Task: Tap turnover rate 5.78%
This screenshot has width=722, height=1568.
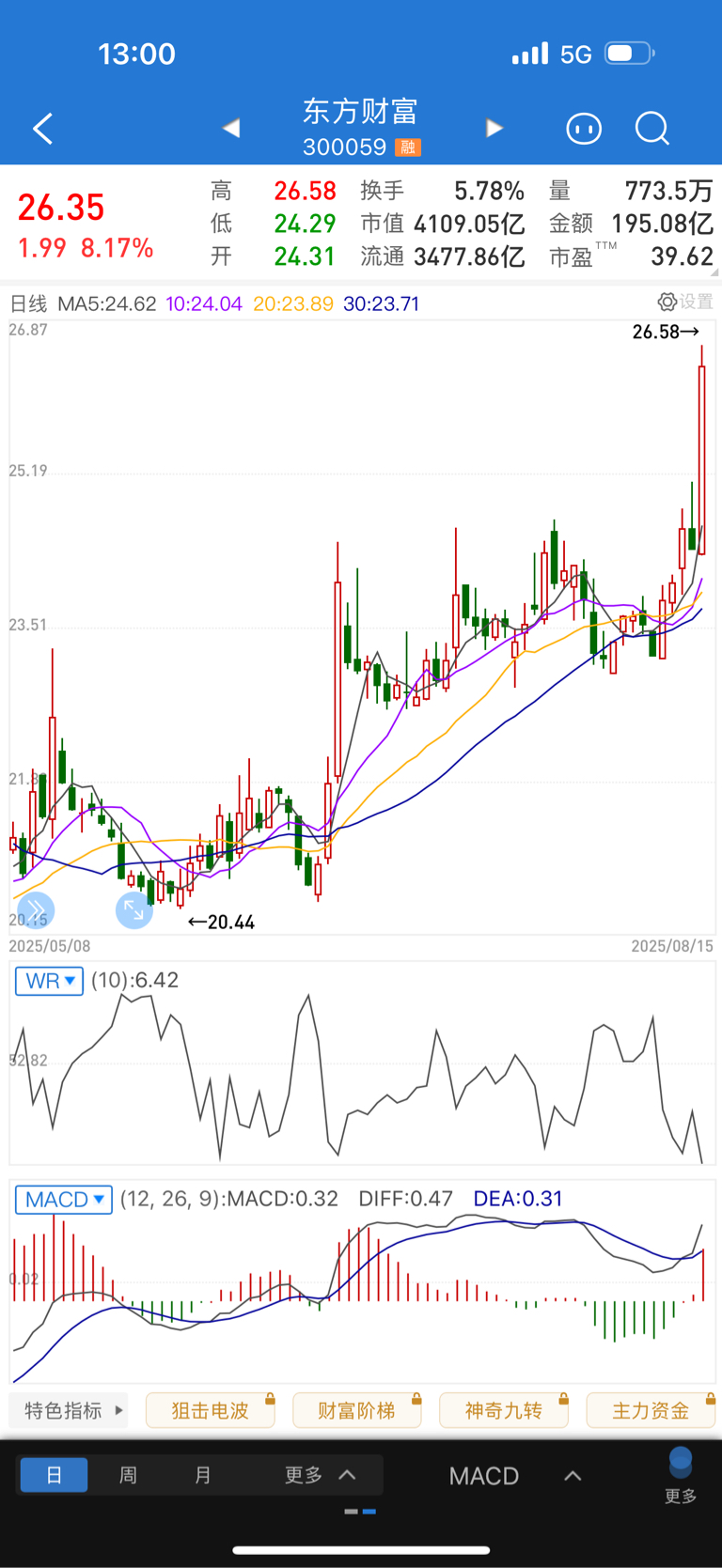Action: click(489, 191)
